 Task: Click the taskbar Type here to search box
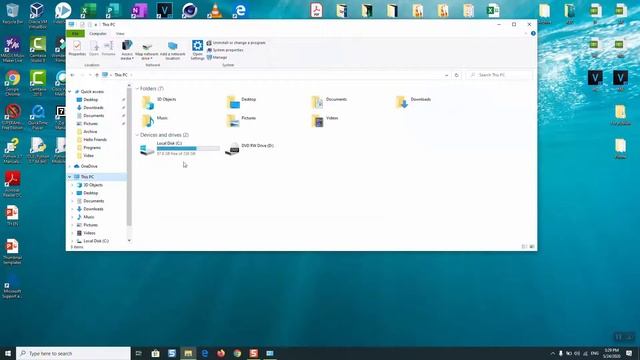[73, 353]
